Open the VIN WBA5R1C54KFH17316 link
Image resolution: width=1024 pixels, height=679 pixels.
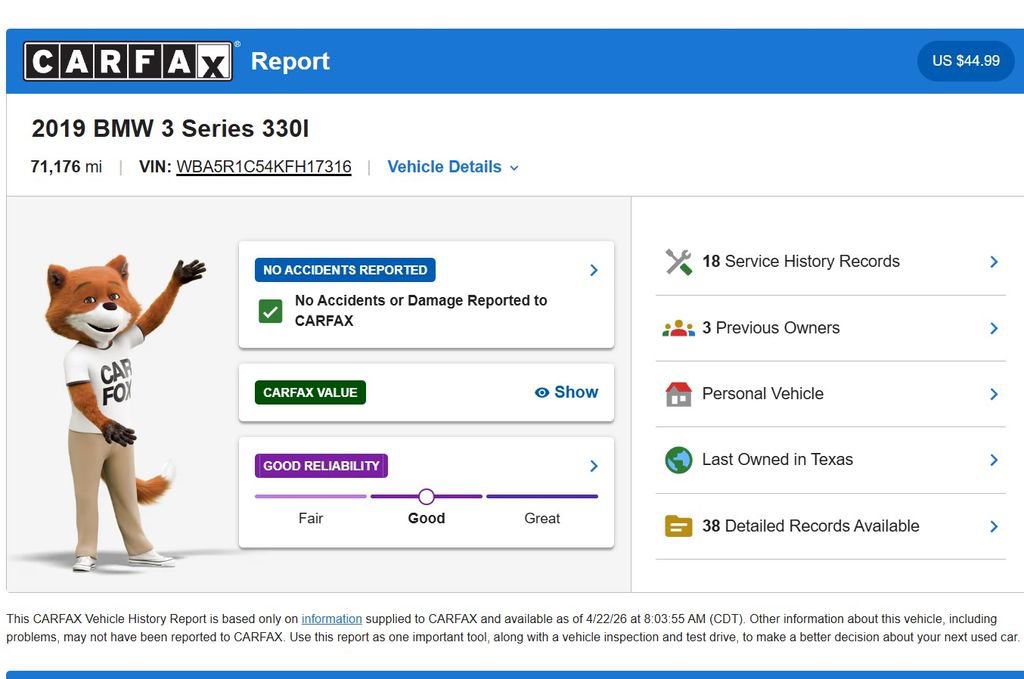click(264, 167)
